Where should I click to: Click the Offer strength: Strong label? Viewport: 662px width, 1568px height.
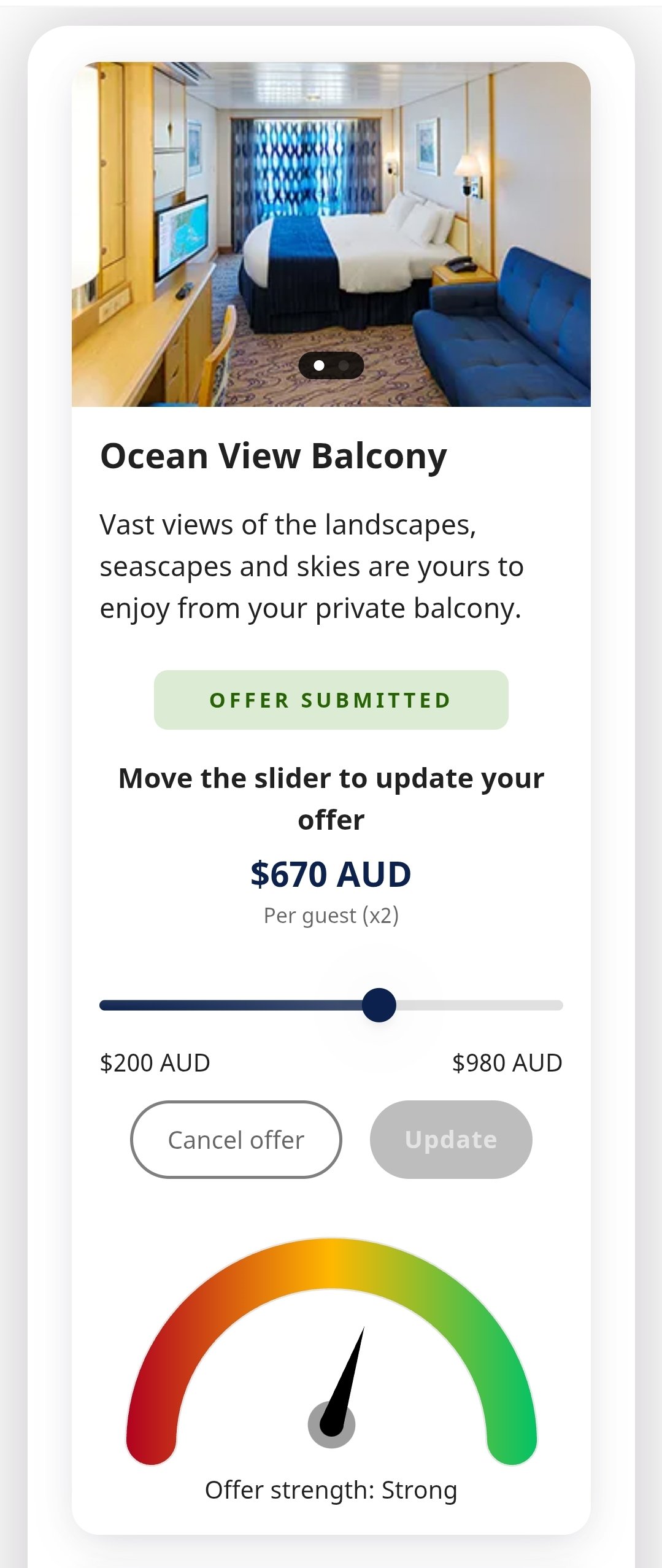[331, 1490]
